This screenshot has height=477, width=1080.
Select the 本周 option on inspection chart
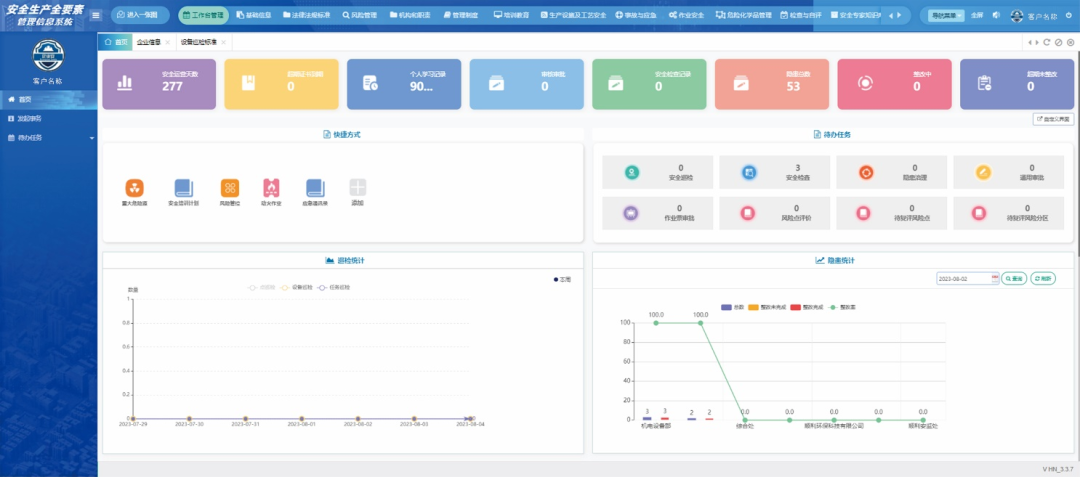pyautogui.click(x=563, y=279)
